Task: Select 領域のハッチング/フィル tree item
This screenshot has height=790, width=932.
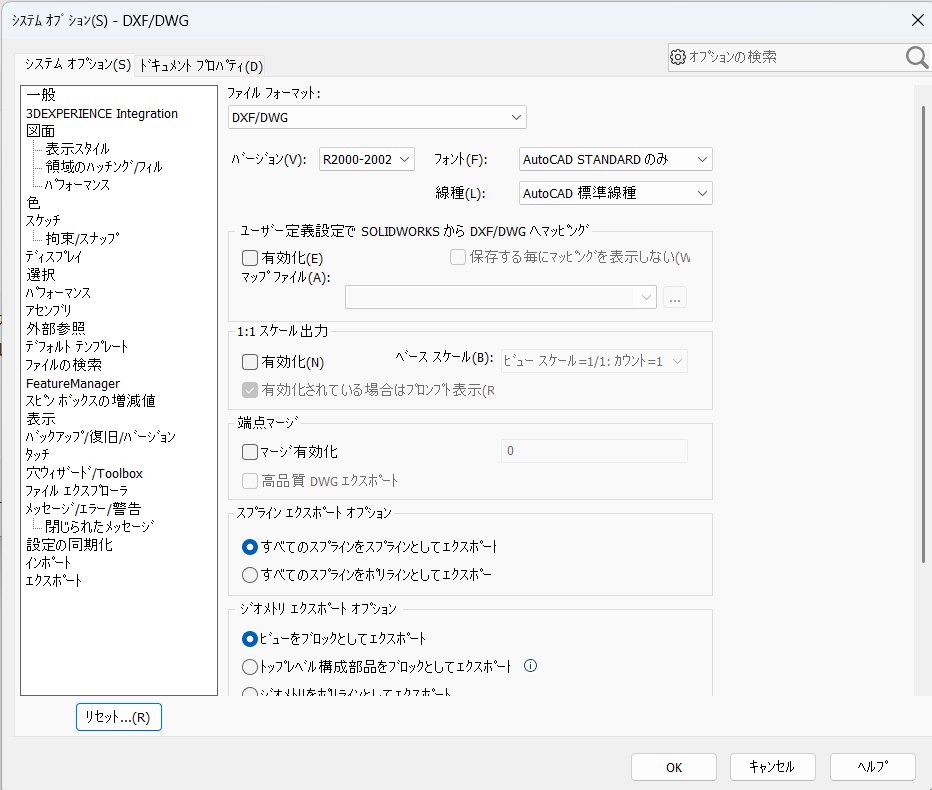Action: (x=104, y=166)
